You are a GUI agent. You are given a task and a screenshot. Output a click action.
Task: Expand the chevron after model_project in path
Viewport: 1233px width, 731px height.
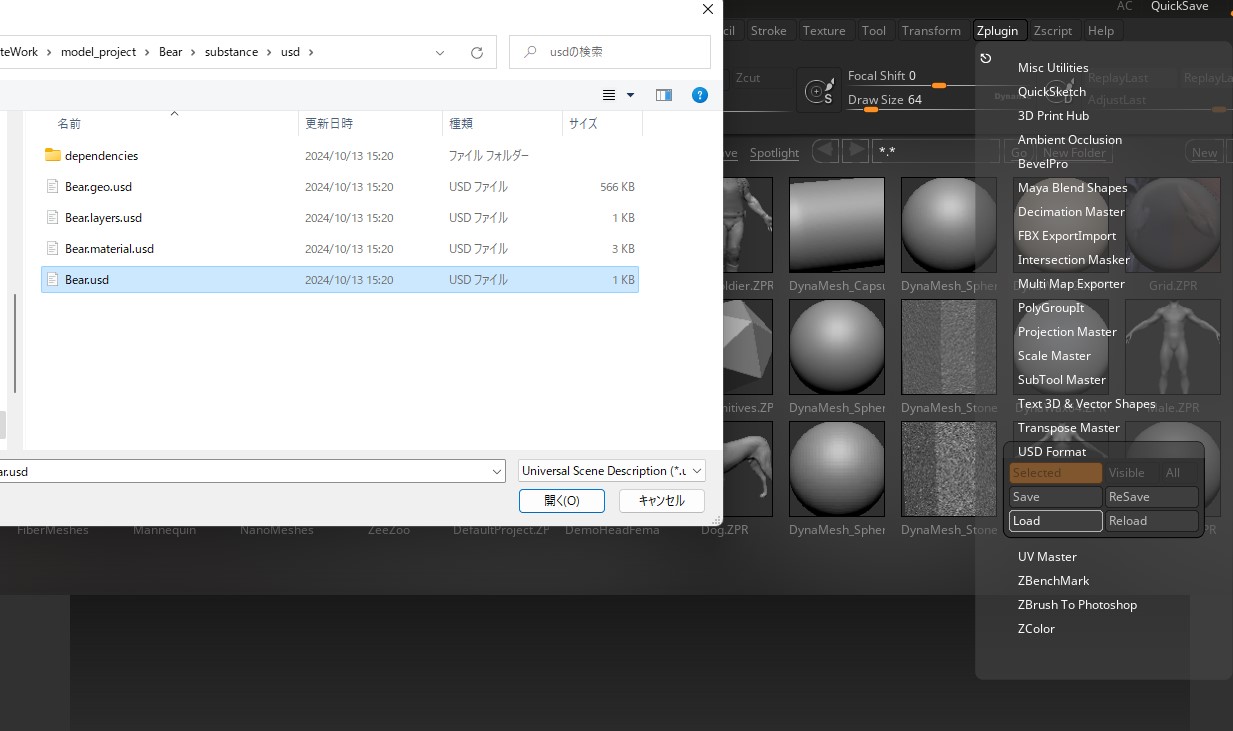147,52
